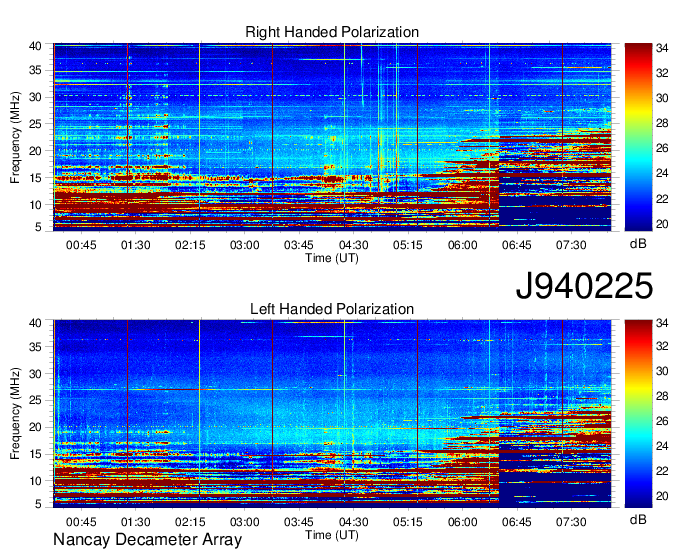Click 02:15 tick on Right Handed time axis
Image resolution: width=680 pixels, height=552 pixels.
click(x=190, y=245)
